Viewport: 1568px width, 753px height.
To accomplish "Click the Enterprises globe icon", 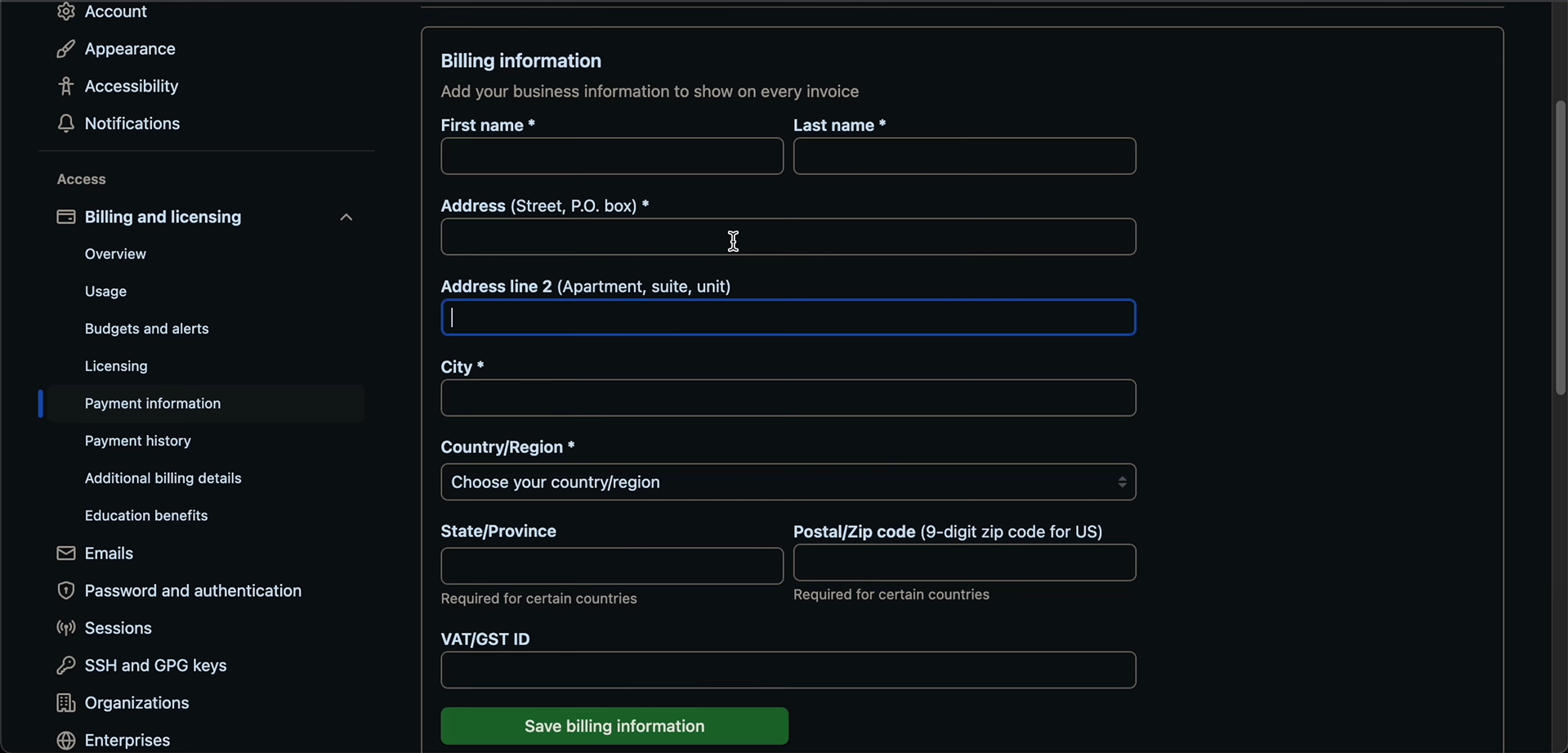I will pyautogui.click(x=65, y=740).
